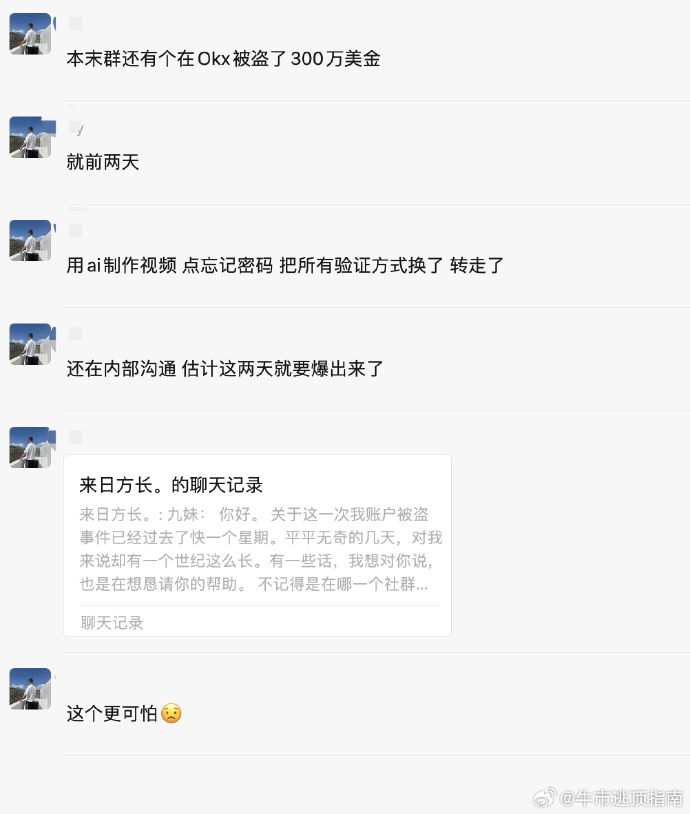Click the card preview text starting 九妹: 你好

256,549
